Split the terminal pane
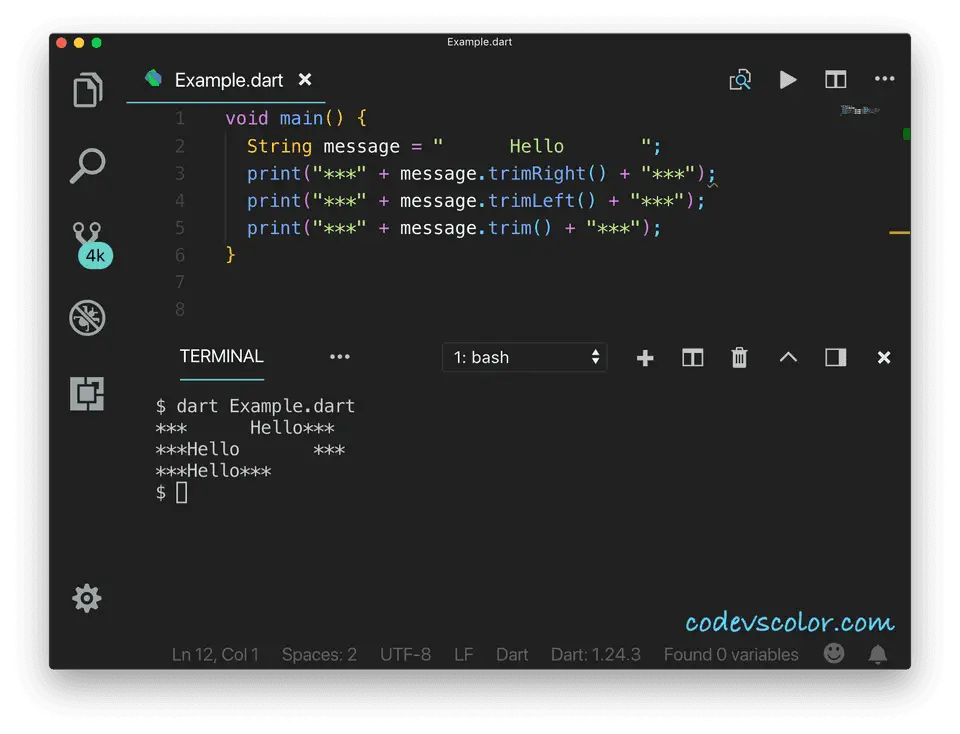 click(x=692, y=358)
